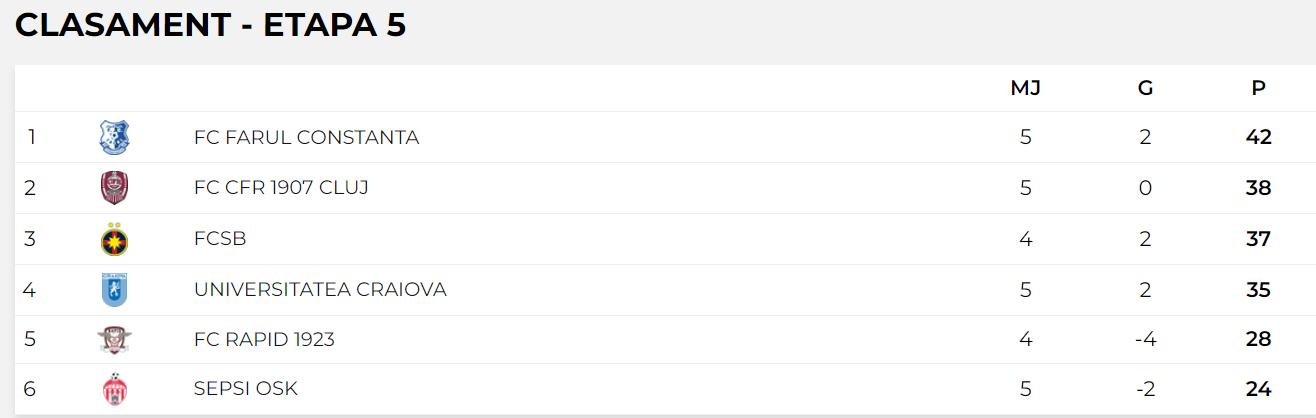Click the FC Farul Constanta club crest
Viewport: 1316px width, 418px height.
tap(114, 137)
